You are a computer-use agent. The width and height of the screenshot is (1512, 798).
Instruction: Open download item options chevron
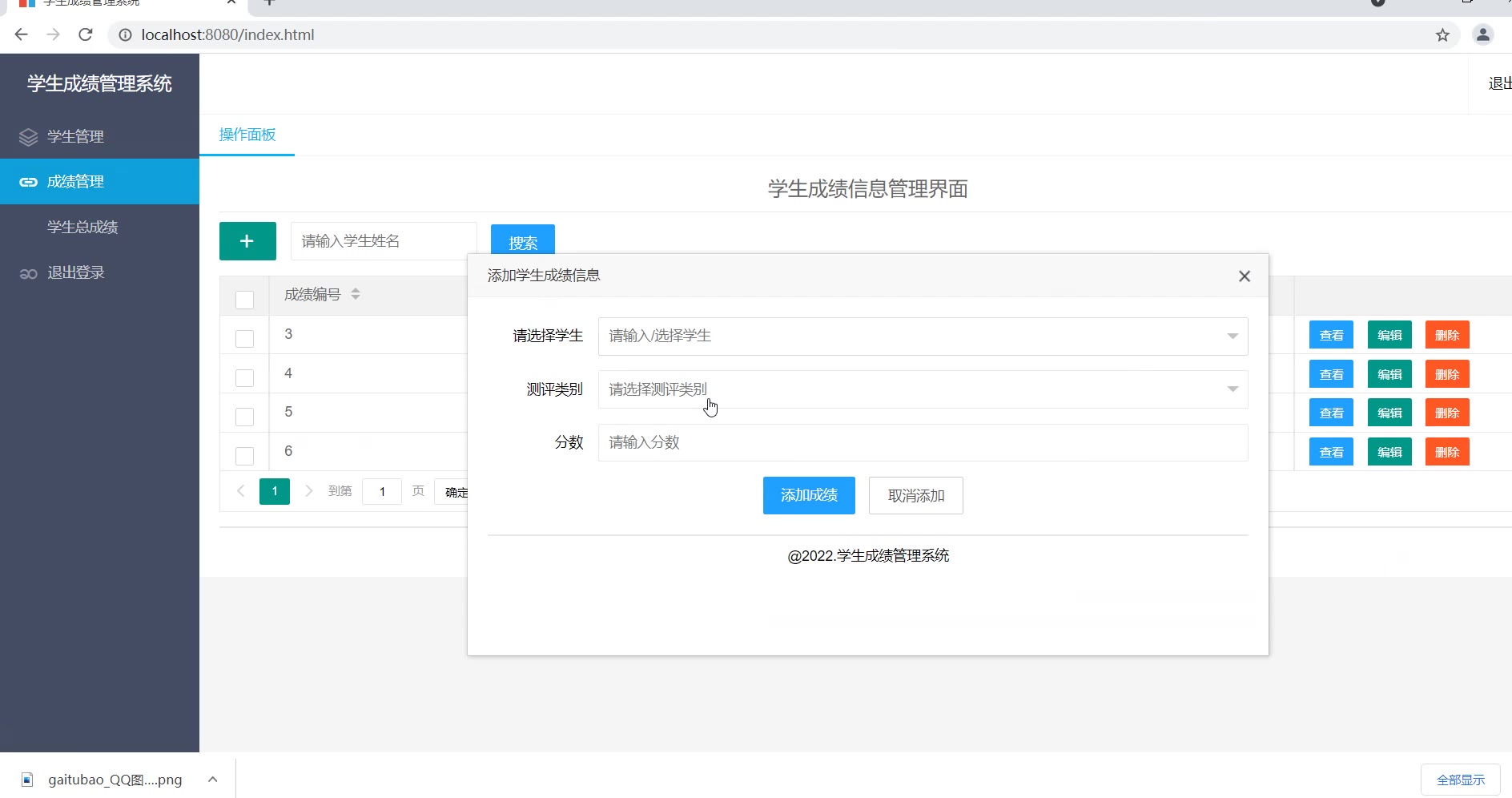(212, 779)
